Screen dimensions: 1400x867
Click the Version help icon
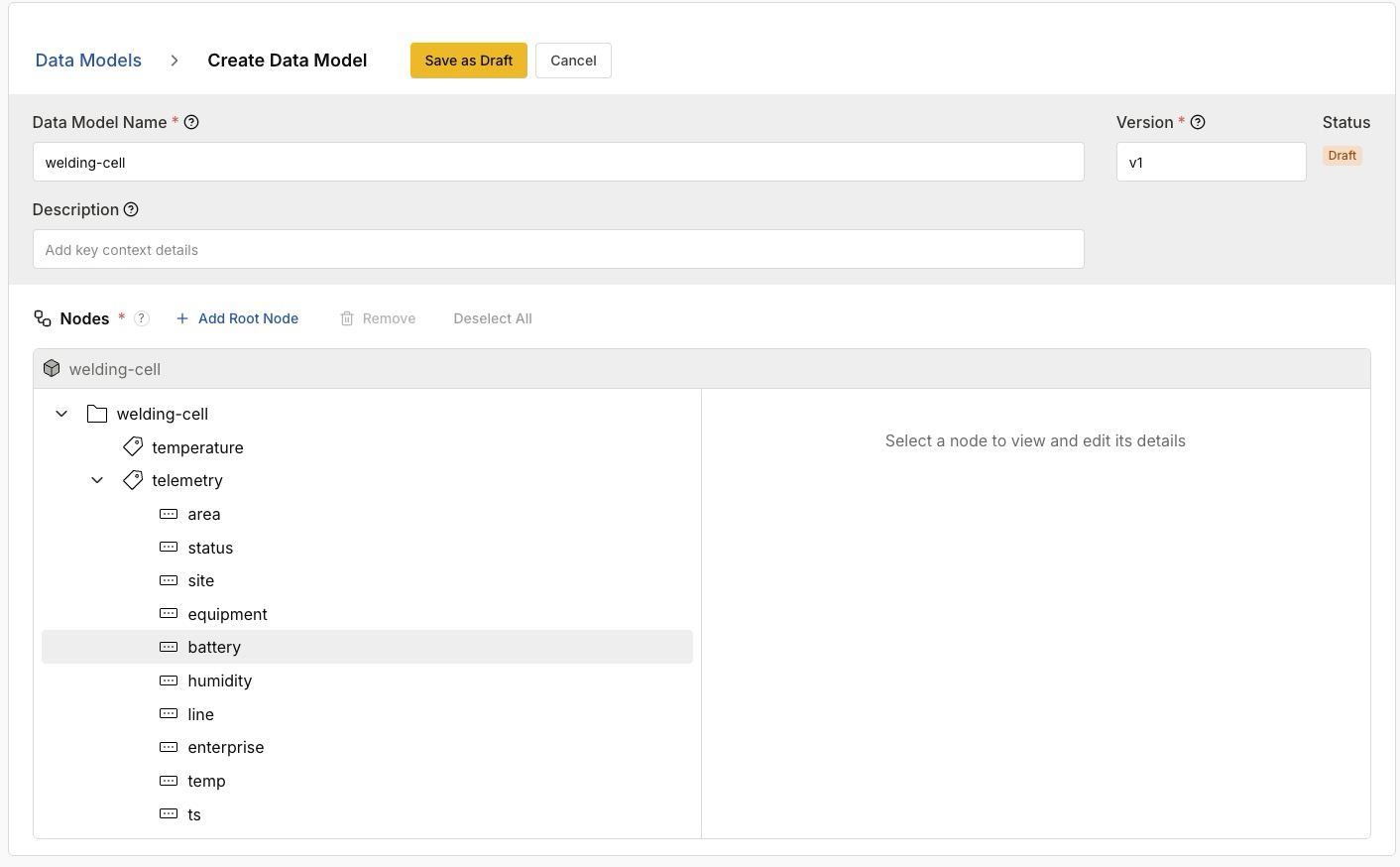(1198, 122)
